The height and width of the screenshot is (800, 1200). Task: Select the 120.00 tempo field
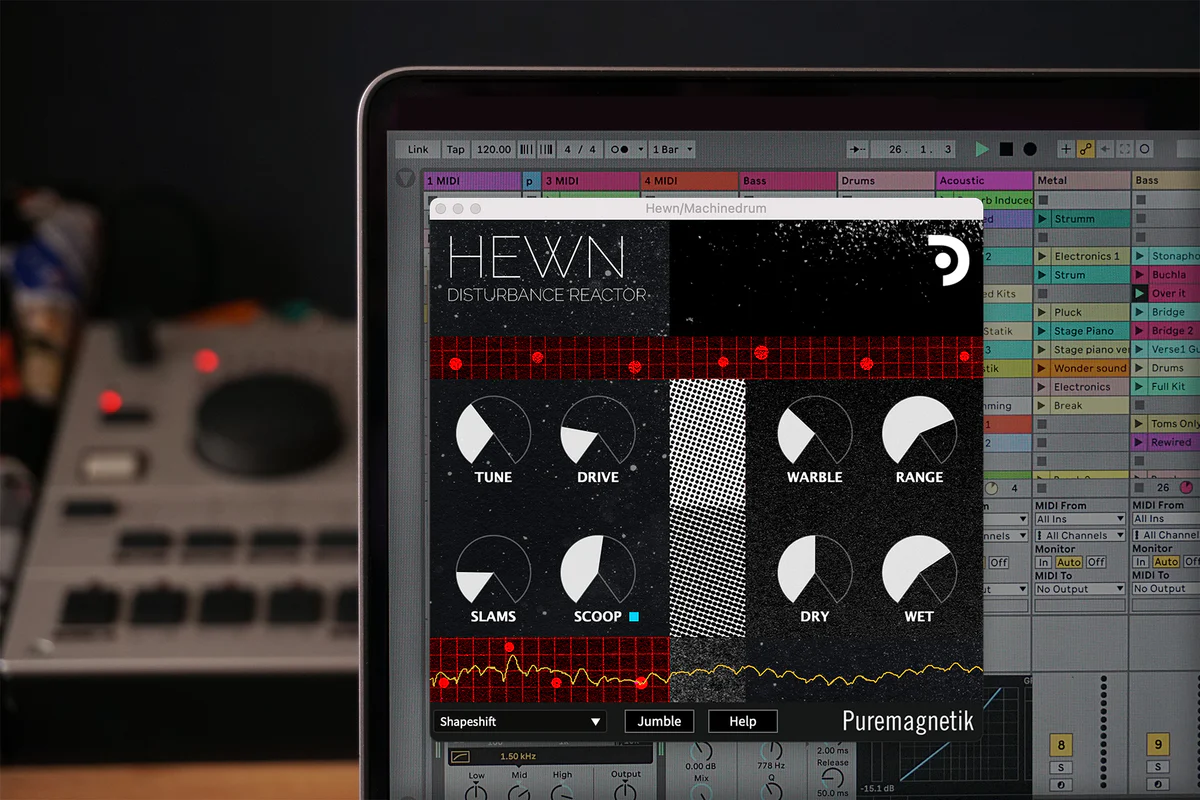[494, 149]
